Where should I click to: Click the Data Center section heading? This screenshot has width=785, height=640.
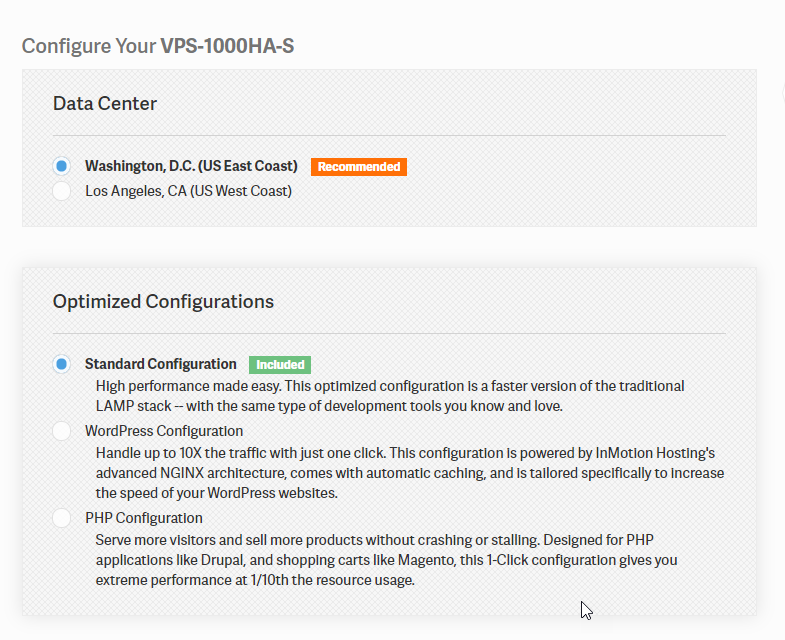point(105,103)
